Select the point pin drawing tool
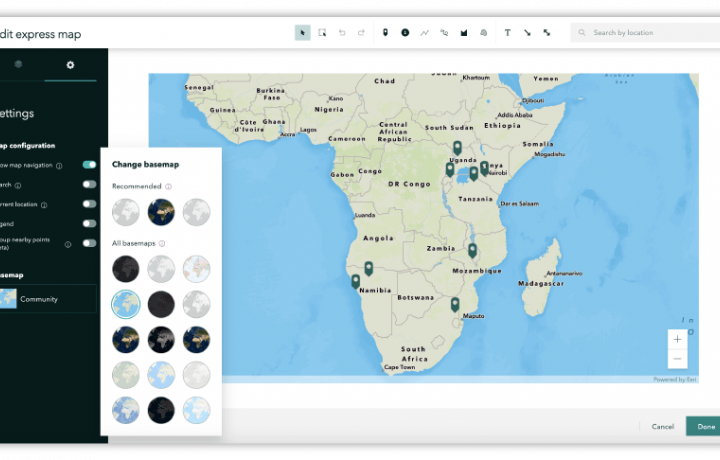 (x=385, y=33)
